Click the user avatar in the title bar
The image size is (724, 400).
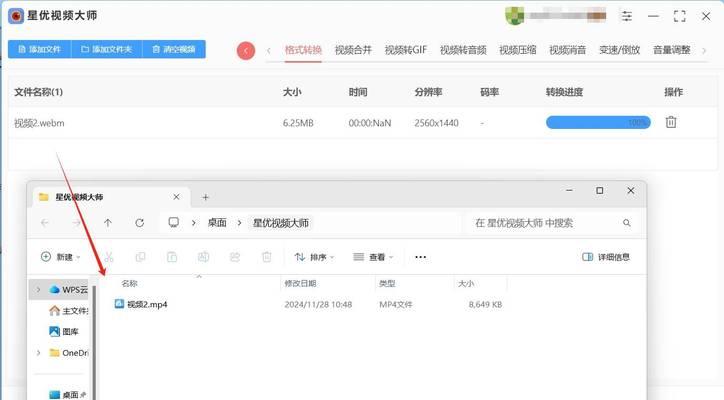pos(514,16)
